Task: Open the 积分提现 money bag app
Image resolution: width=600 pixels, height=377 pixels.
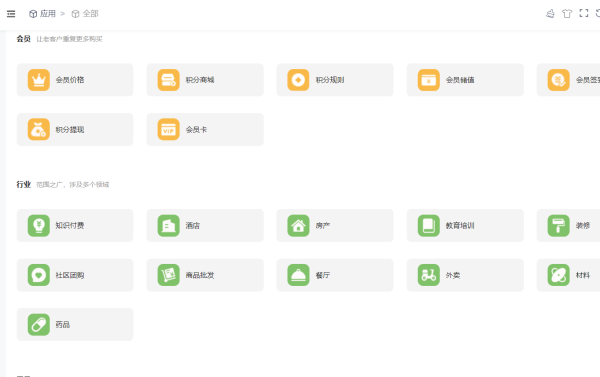Action: pyautogui.click(x=75, y=129)
